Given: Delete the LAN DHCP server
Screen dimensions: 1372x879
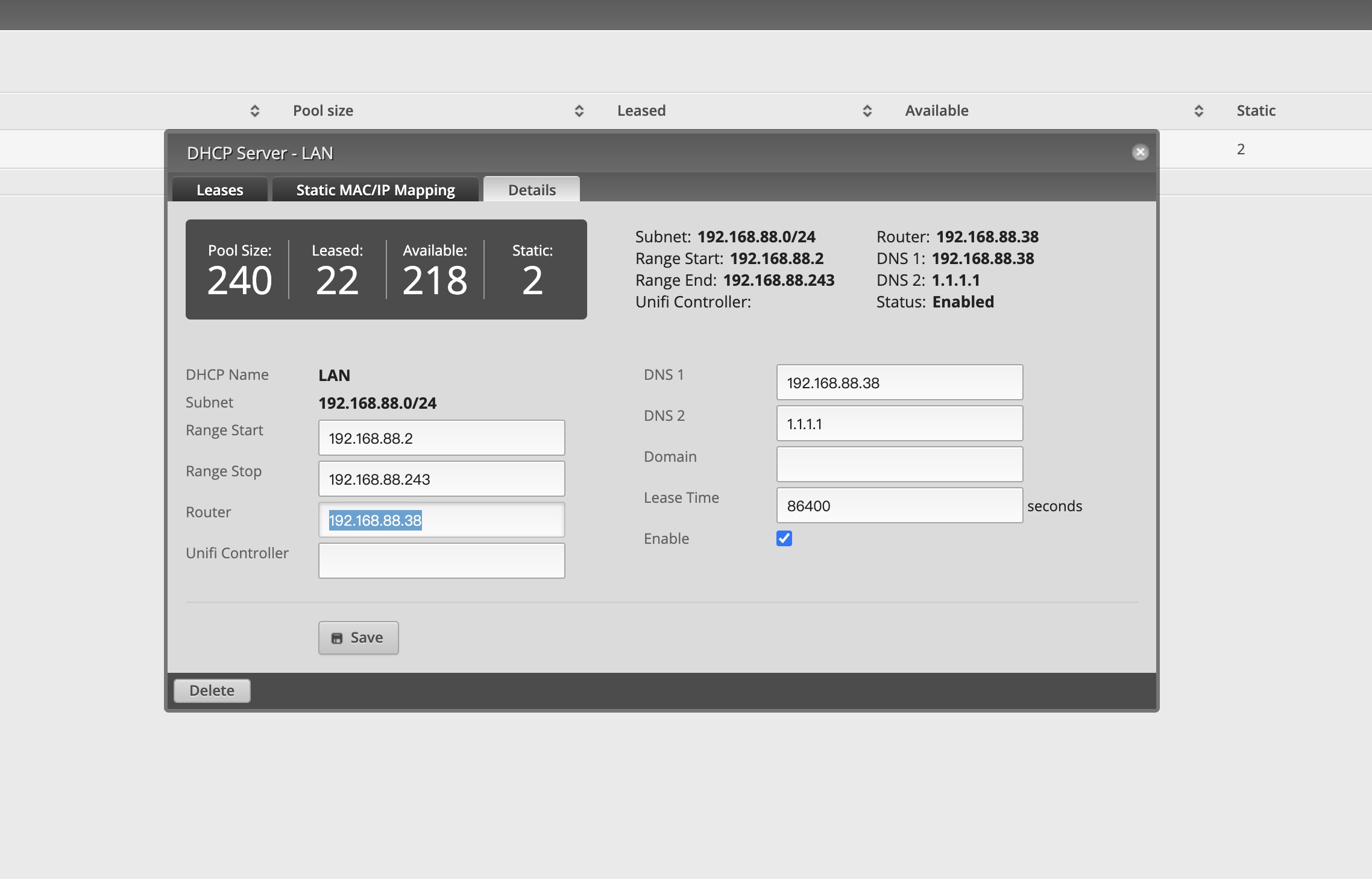Looking at the screenshot, I should (212, 691).
